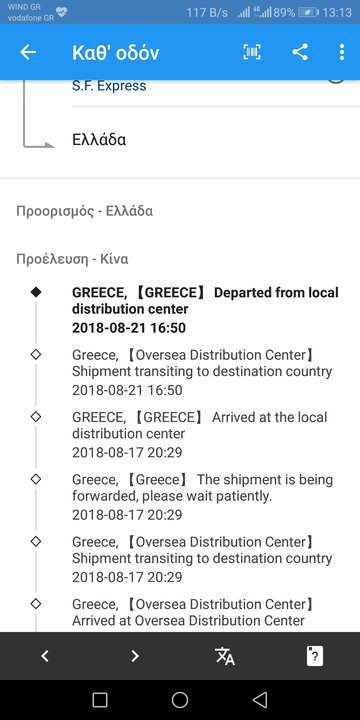Screen dimensions: 360x720
Task: Select the filled diamond latest event marker
Action: coord(35,292)
